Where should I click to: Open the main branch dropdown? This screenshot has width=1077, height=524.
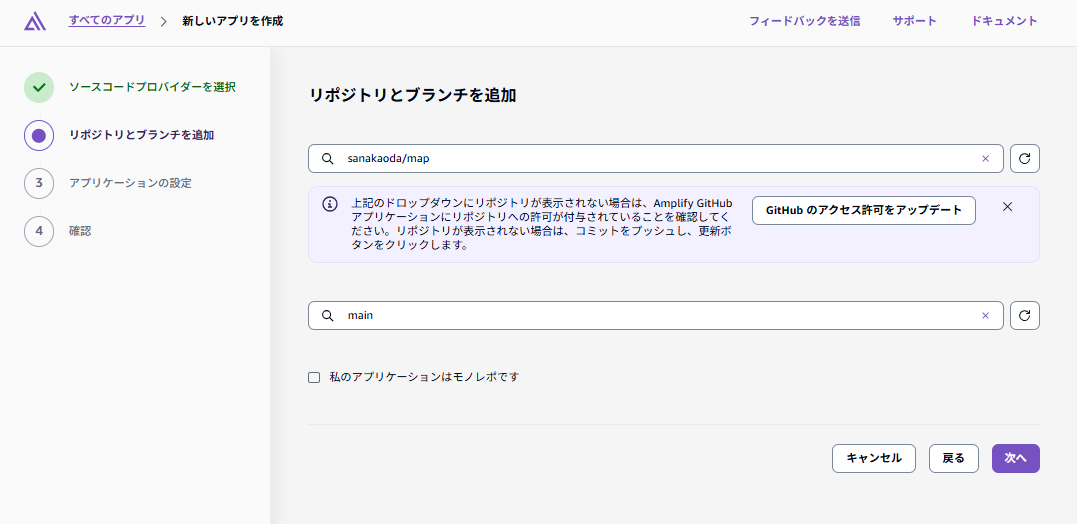pyautogui.click(x=656, y=316)
